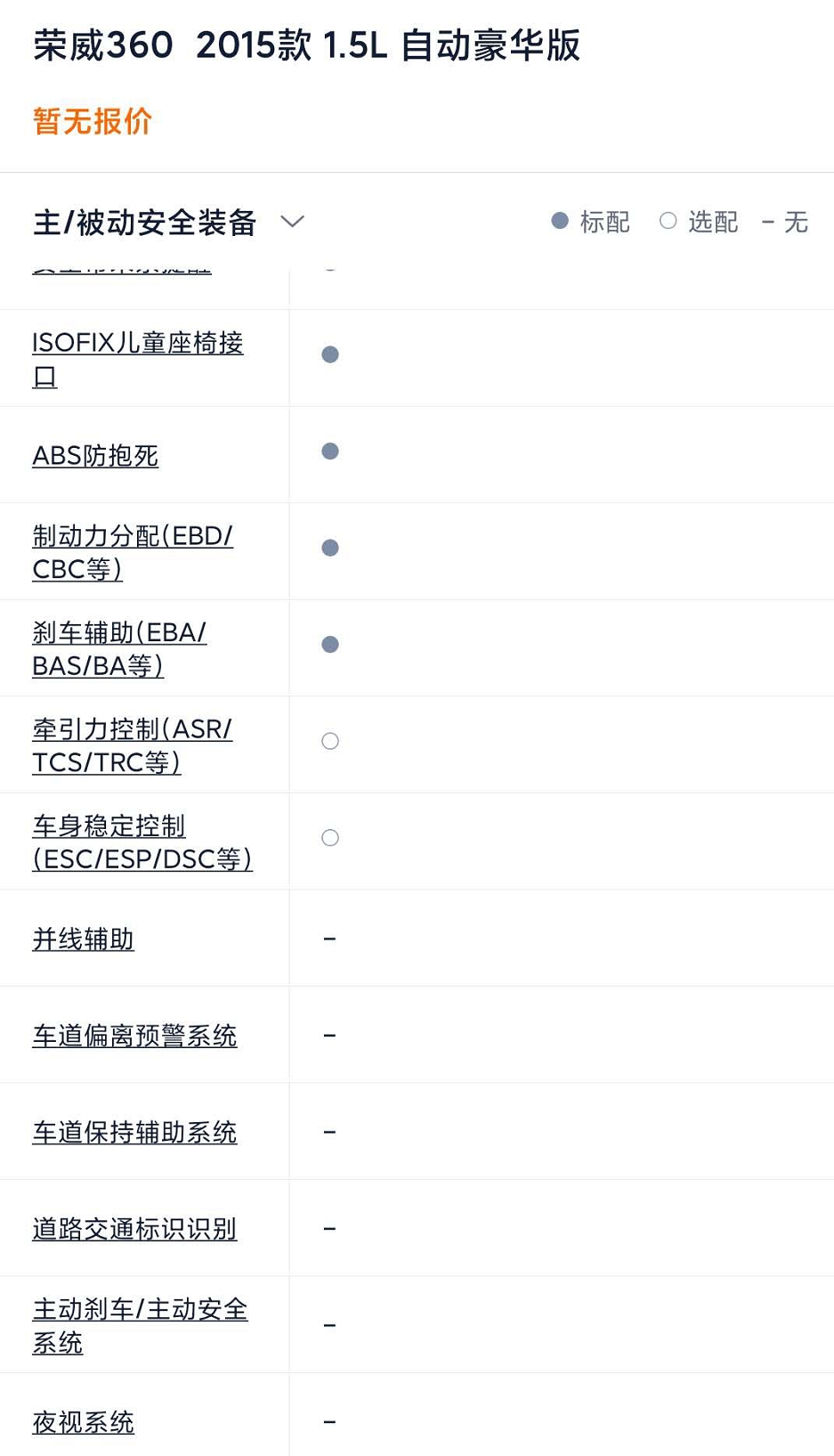Click the optional circle for 牵引力控制(ASR/TCS/TRC等)
The image size is (834, 1456).
(x=330, y=741)
